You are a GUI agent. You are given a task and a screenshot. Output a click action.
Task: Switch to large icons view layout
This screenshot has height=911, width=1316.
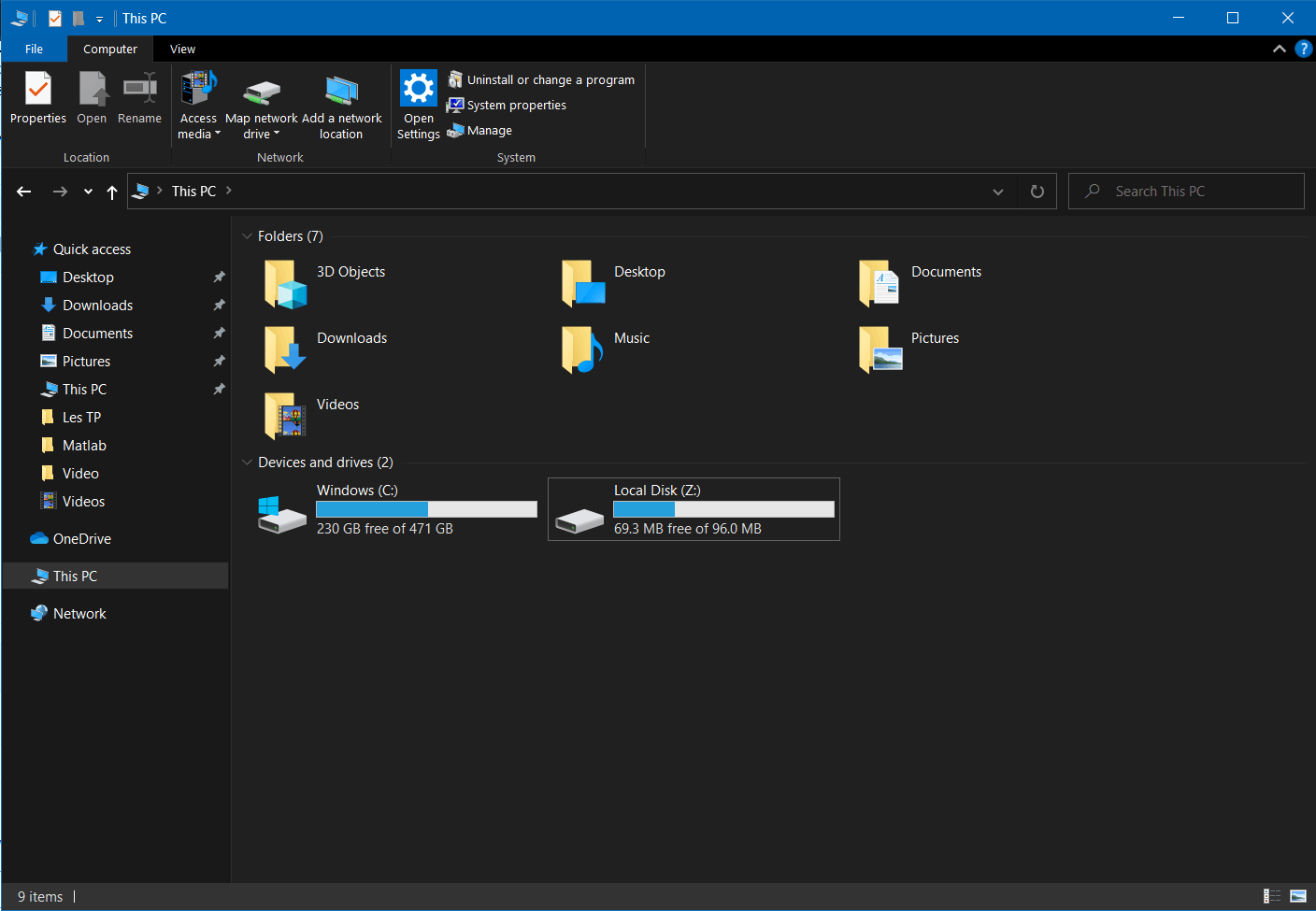pyautogui.click(x=1298, y=896)
